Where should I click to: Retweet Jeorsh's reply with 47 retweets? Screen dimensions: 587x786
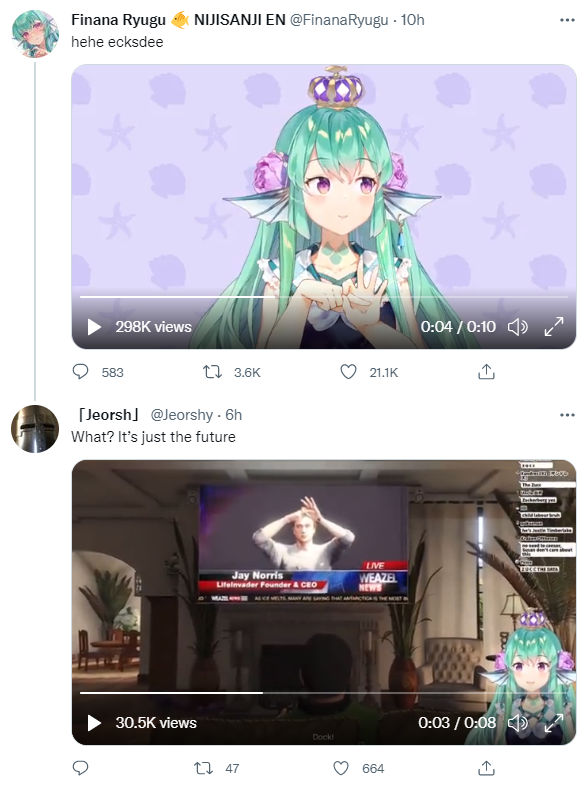pyautogui.click(x=204, y=768)
